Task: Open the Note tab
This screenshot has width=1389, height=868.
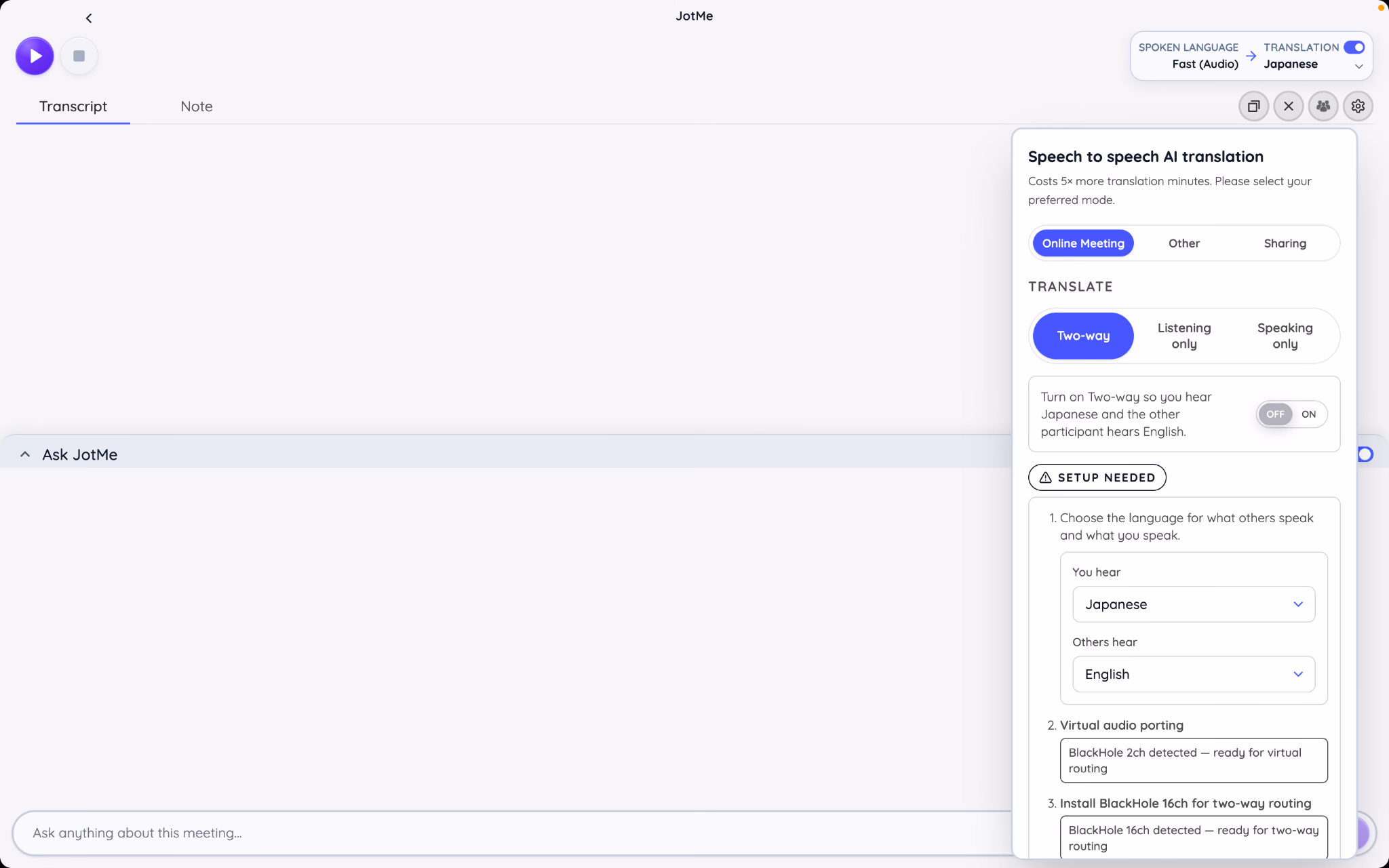Action: [196, 106]
